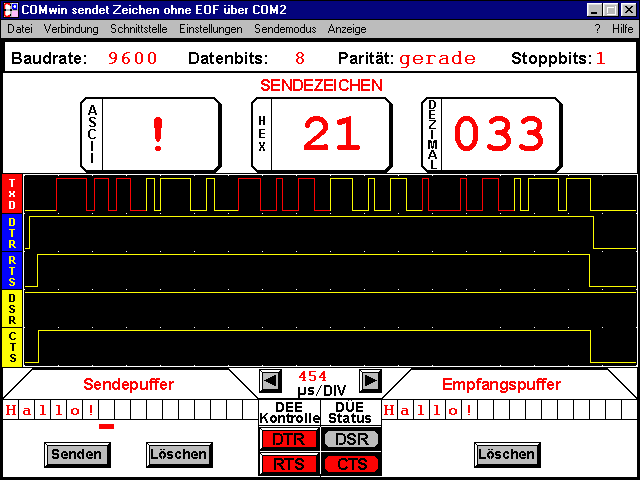
Task: Open the Datei menu
Action: [20, 29]
